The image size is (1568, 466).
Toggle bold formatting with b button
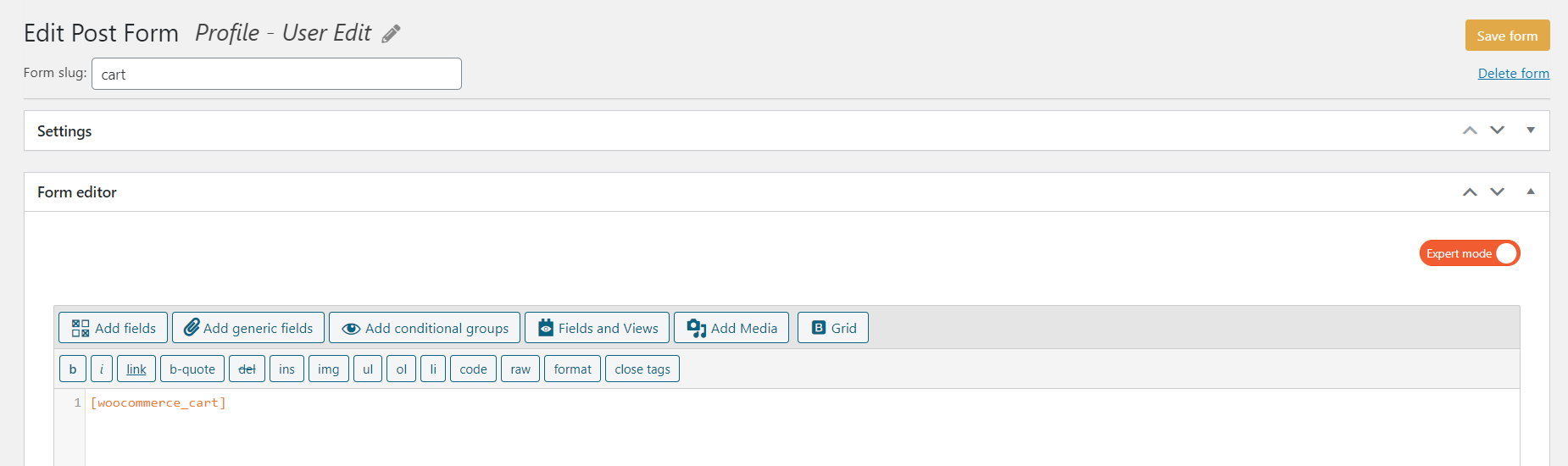73,369
